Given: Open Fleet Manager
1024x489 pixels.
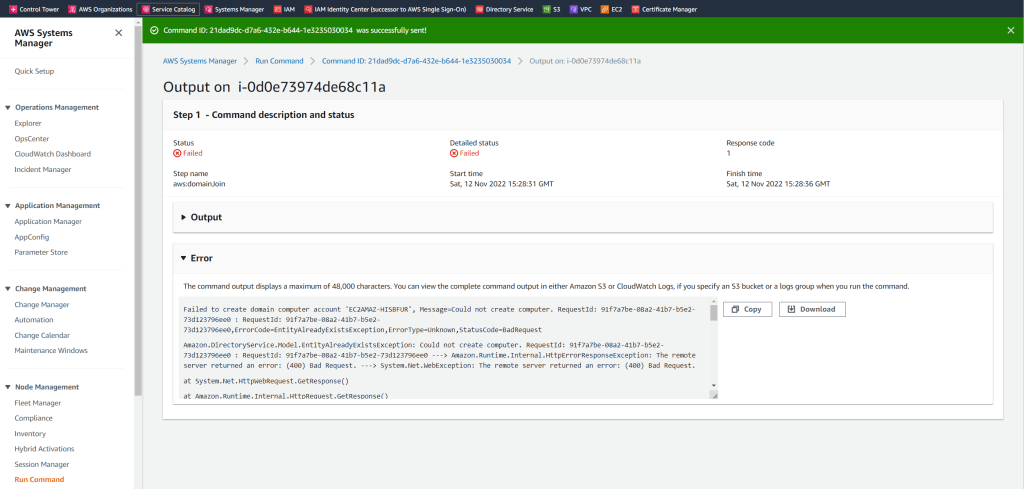Looking at the screenshot, I should click(38, 403).
